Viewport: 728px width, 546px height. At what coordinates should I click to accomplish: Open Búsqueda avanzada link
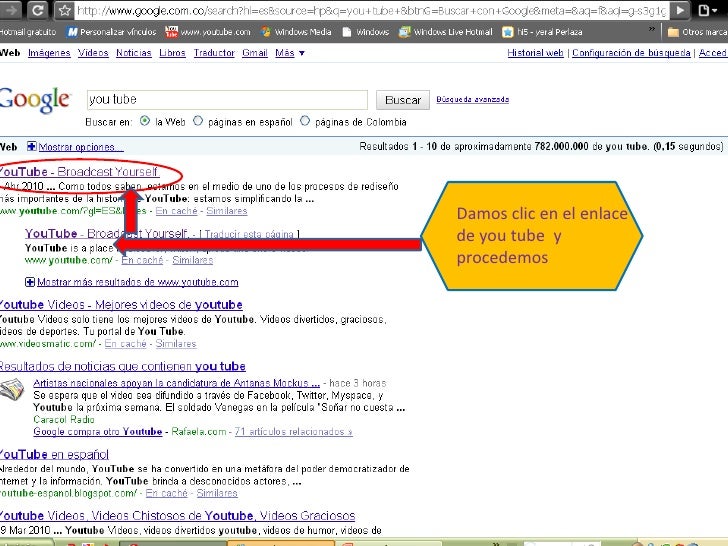point(472,99)
